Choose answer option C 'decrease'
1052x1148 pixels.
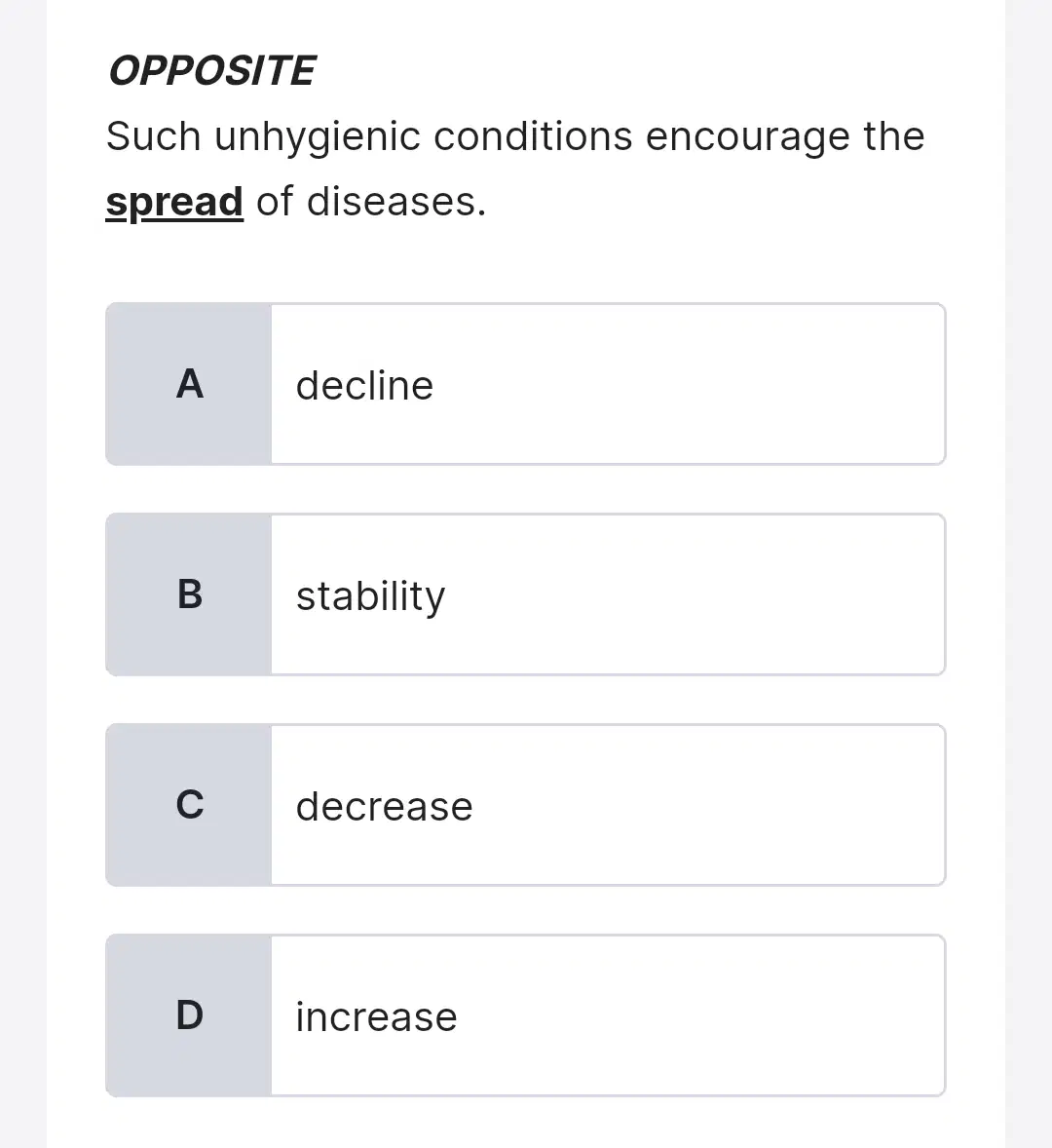pyautogui.click(x=525, y=805)
